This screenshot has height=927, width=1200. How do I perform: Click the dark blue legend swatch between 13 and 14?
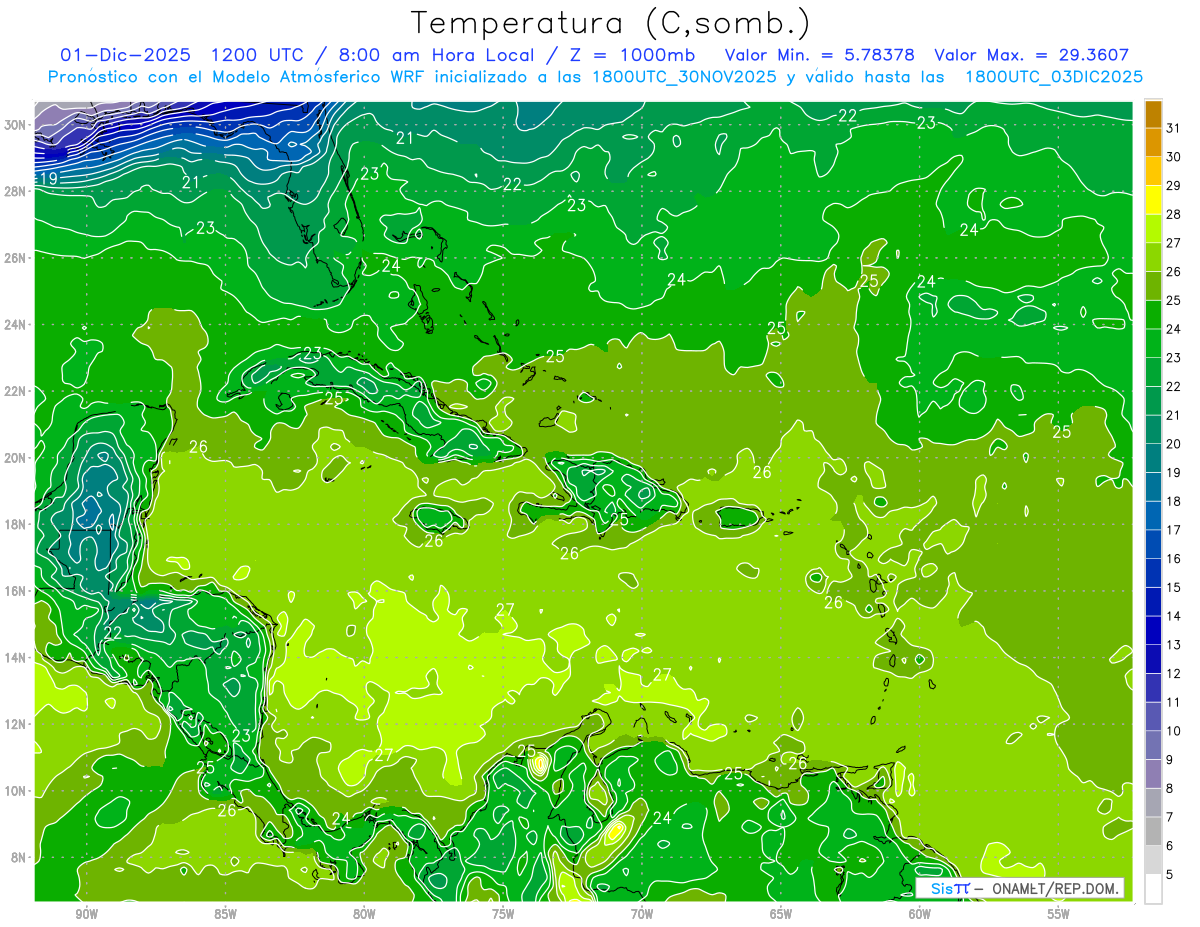(1154, 631)
